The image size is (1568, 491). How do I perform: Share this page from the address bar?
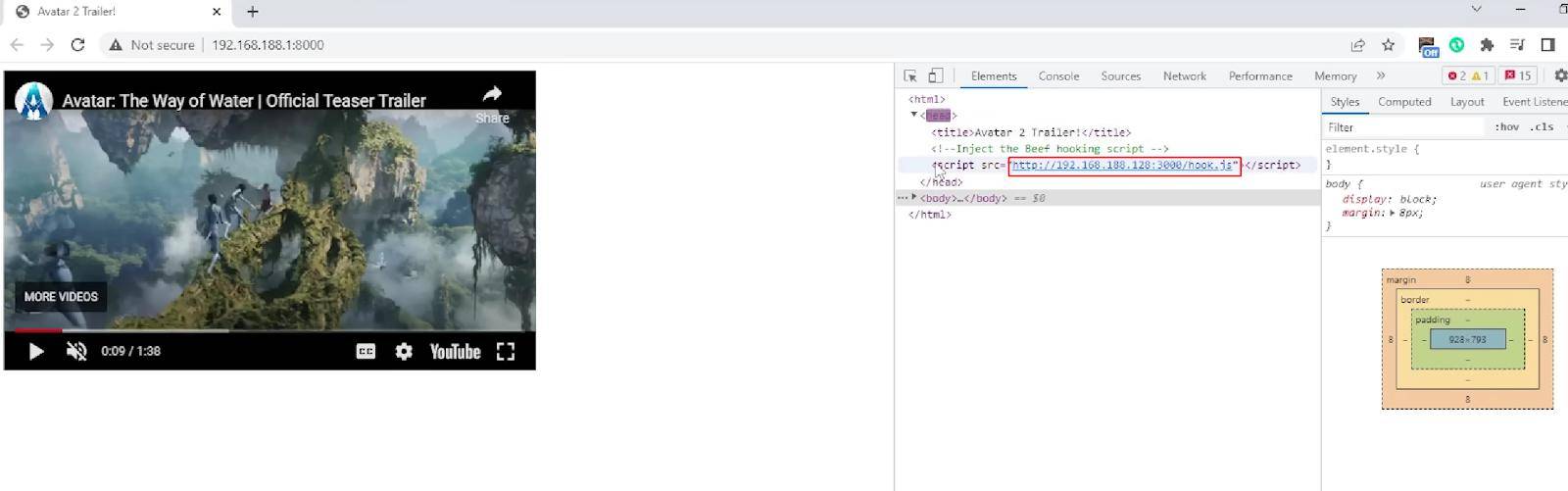point(1357,45)
